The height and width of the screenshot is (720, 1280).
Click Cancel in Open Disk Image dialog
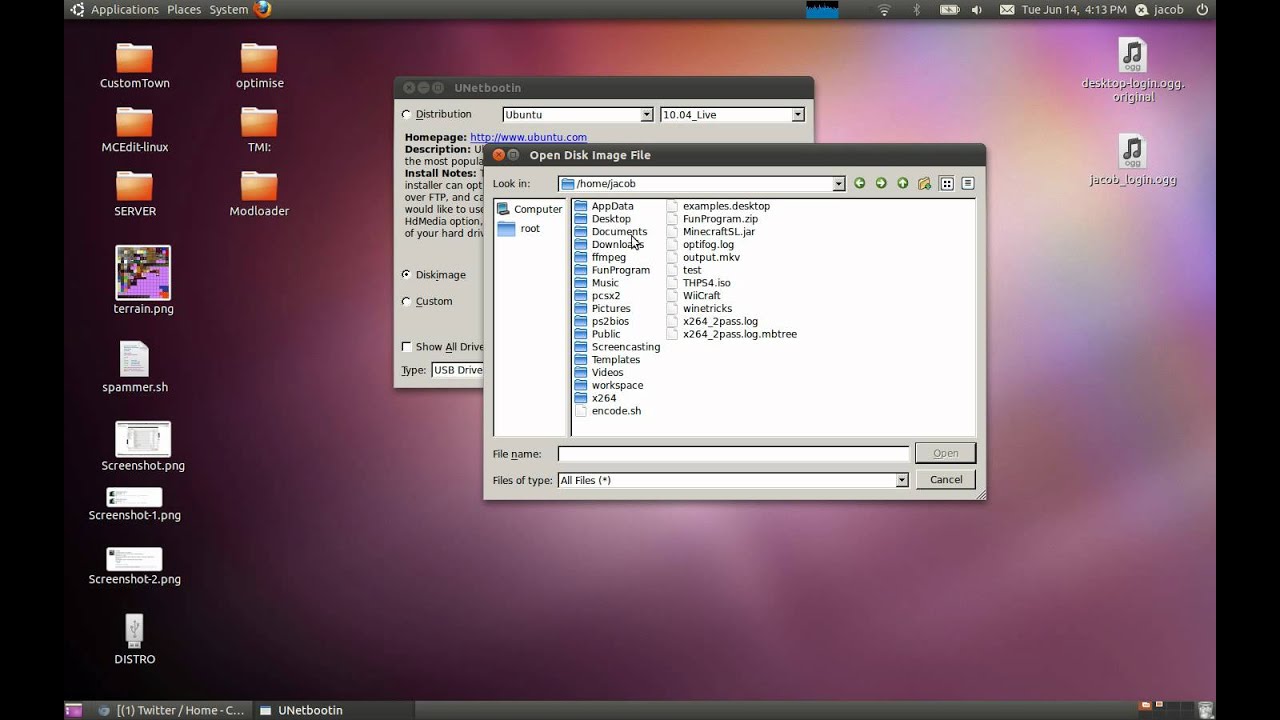(x=946, y=479)
